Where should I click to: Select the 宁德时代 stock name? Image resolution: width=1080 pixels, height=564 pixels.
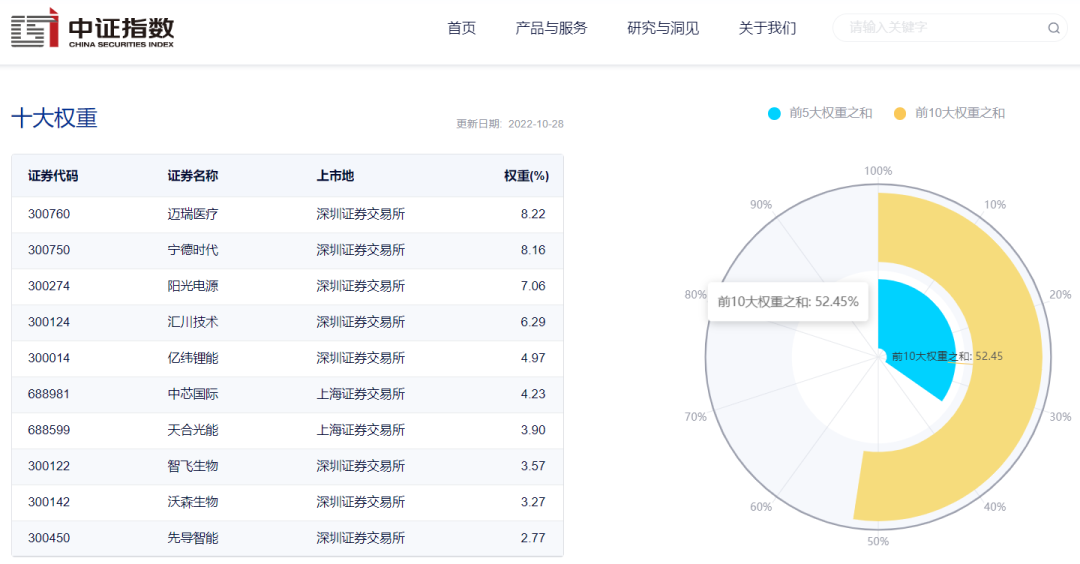193,250
